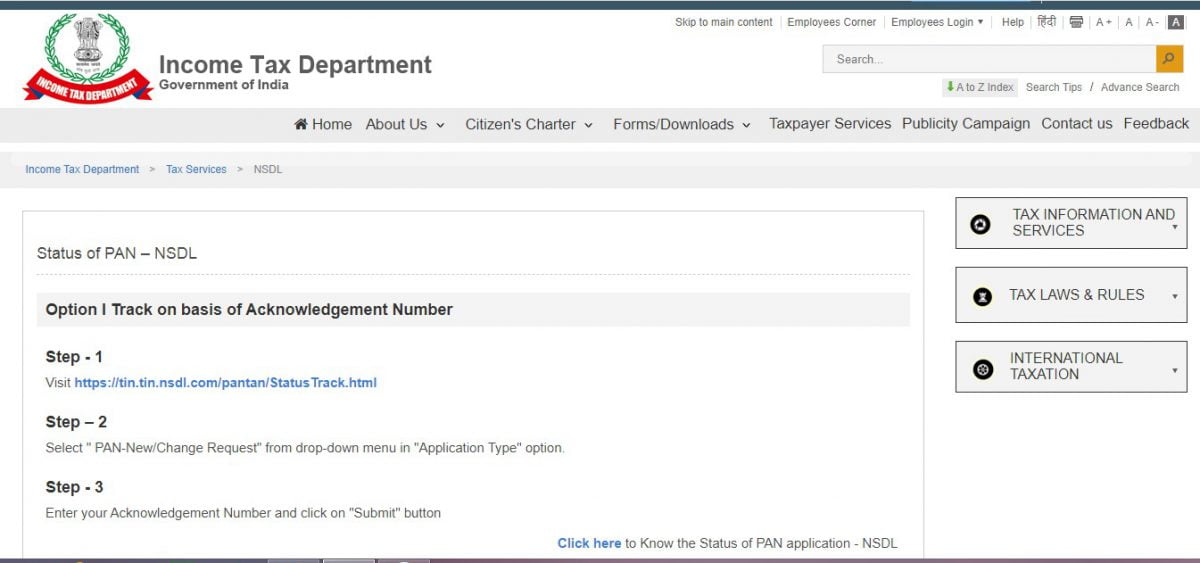Click the PAN-New/Change Request instruction text
Screen dimensions: 1200x563
tap(305, 448)
